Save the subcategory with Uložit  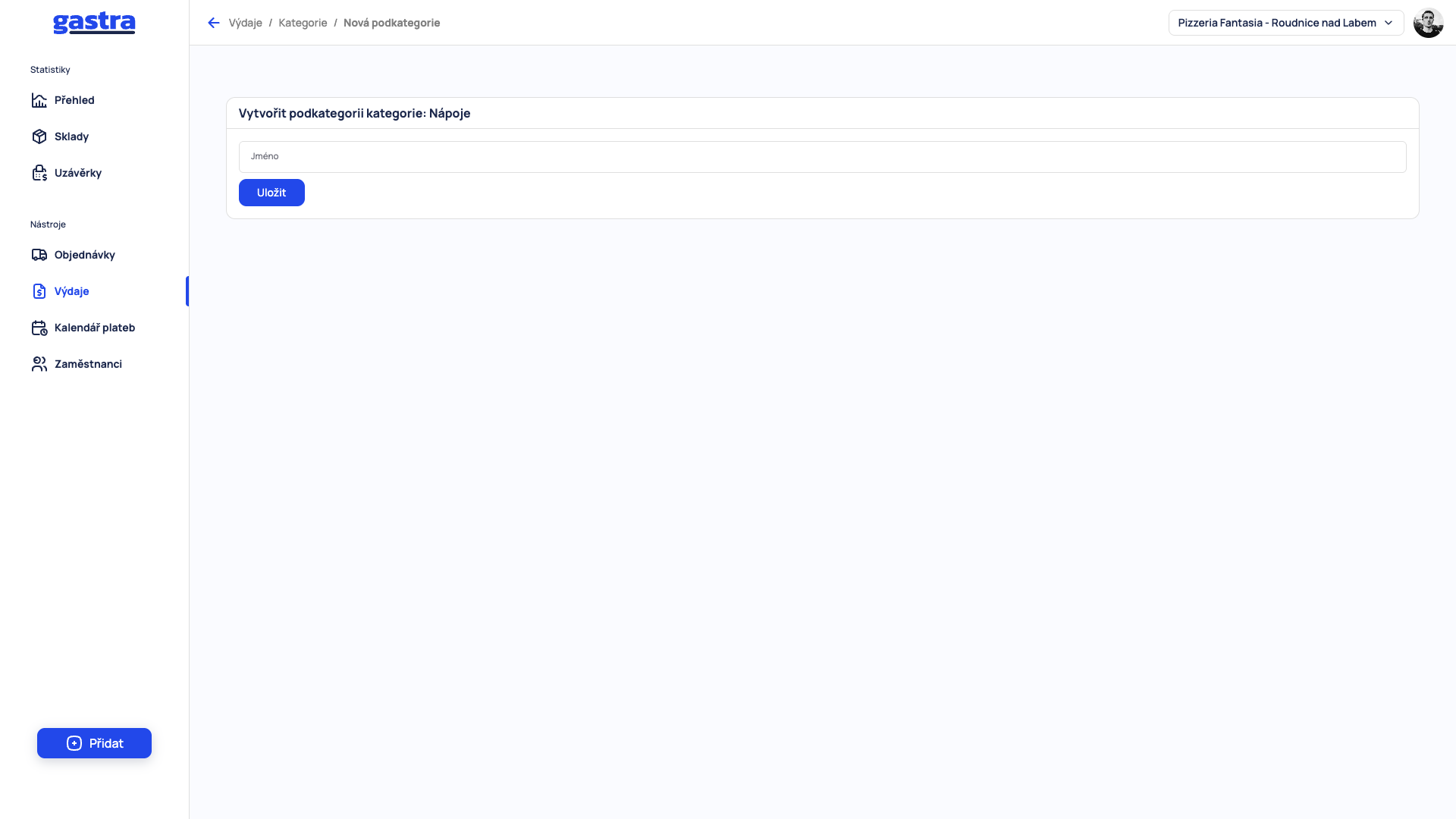pyautogui.click(x=271, y=193)
